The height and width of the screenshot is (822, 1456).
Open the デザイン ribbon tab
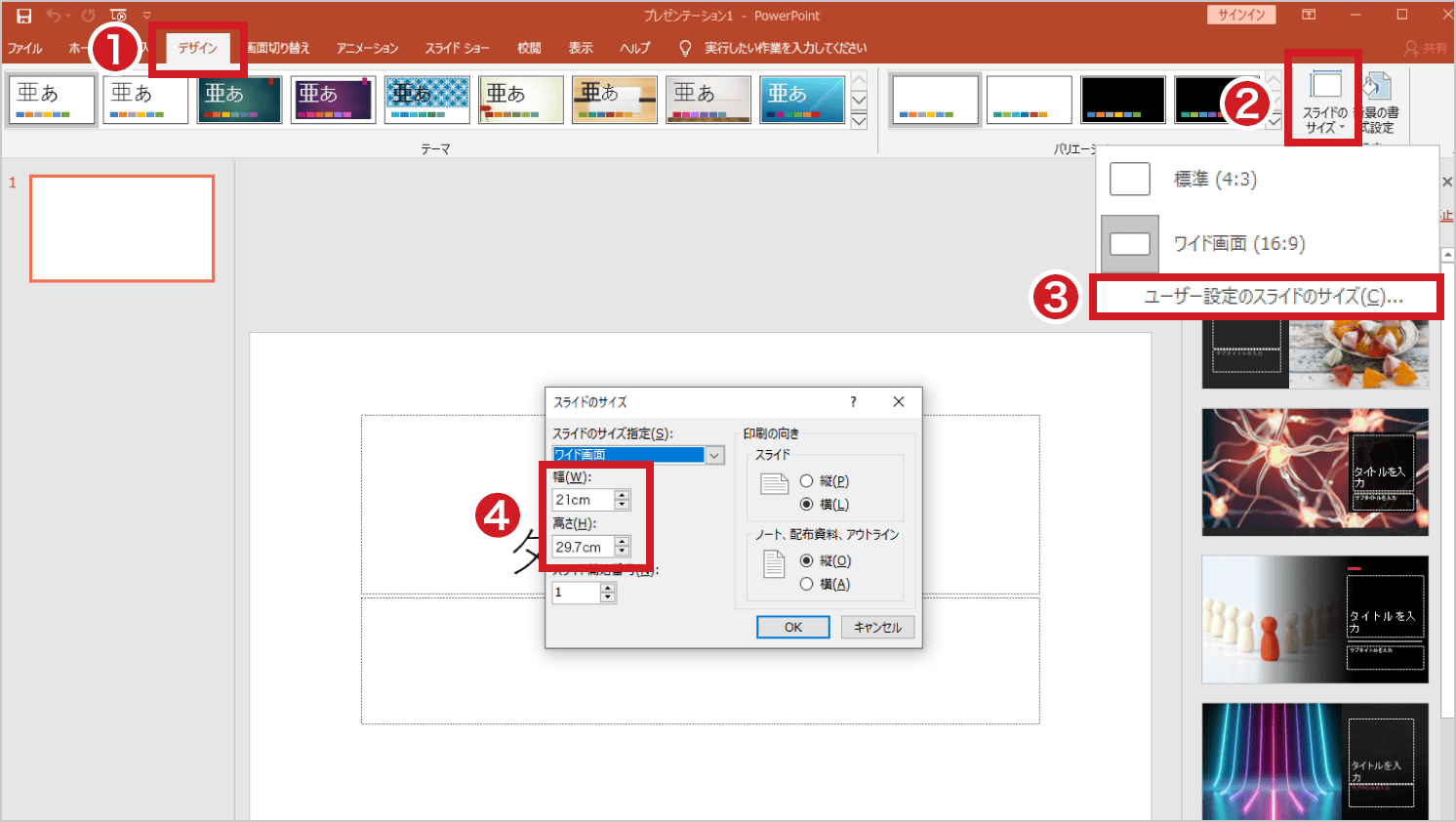(x=197, y=48)
